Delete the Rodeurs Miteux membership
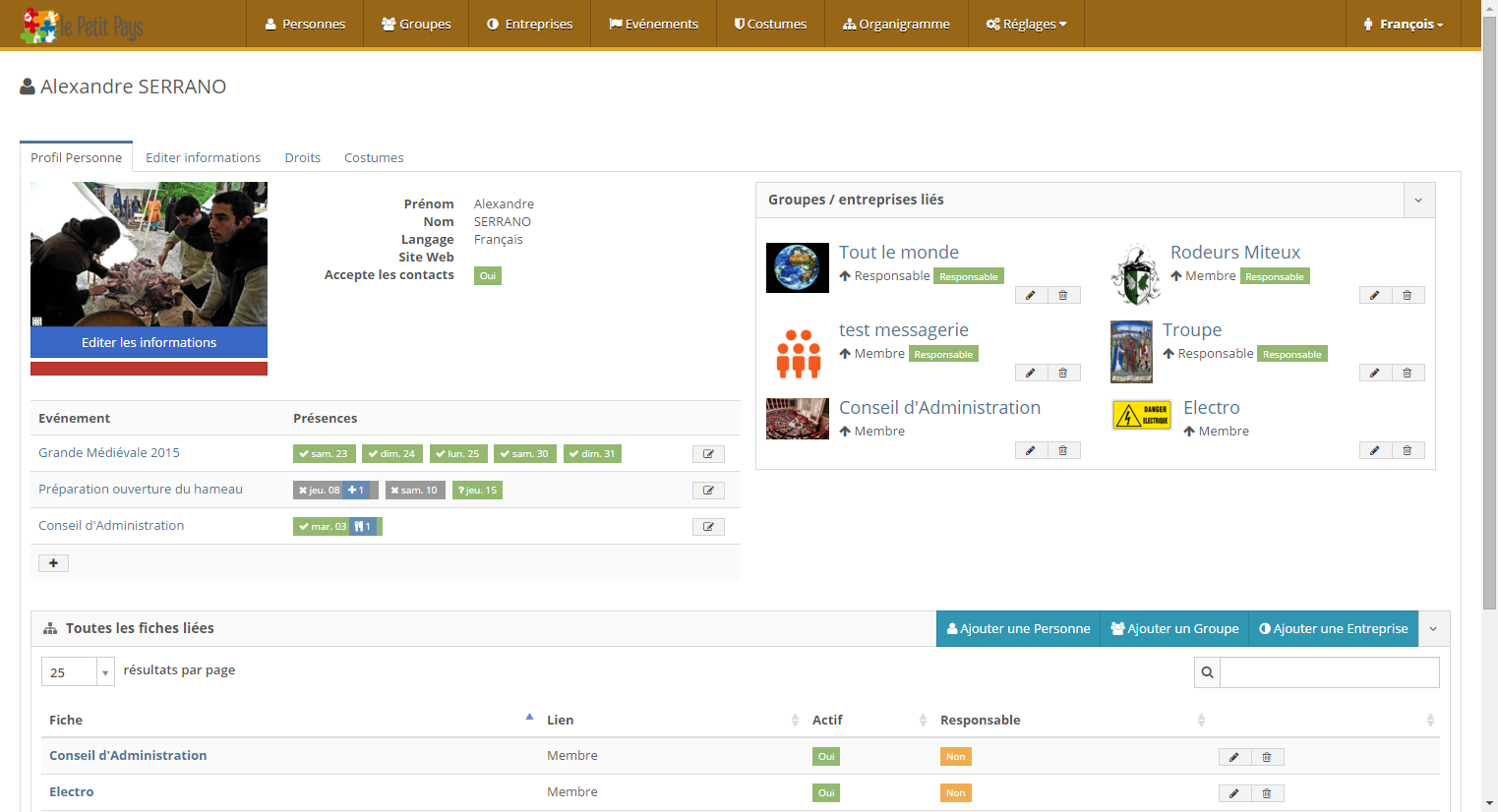 pyautogui.click(x=1408, y=295)
